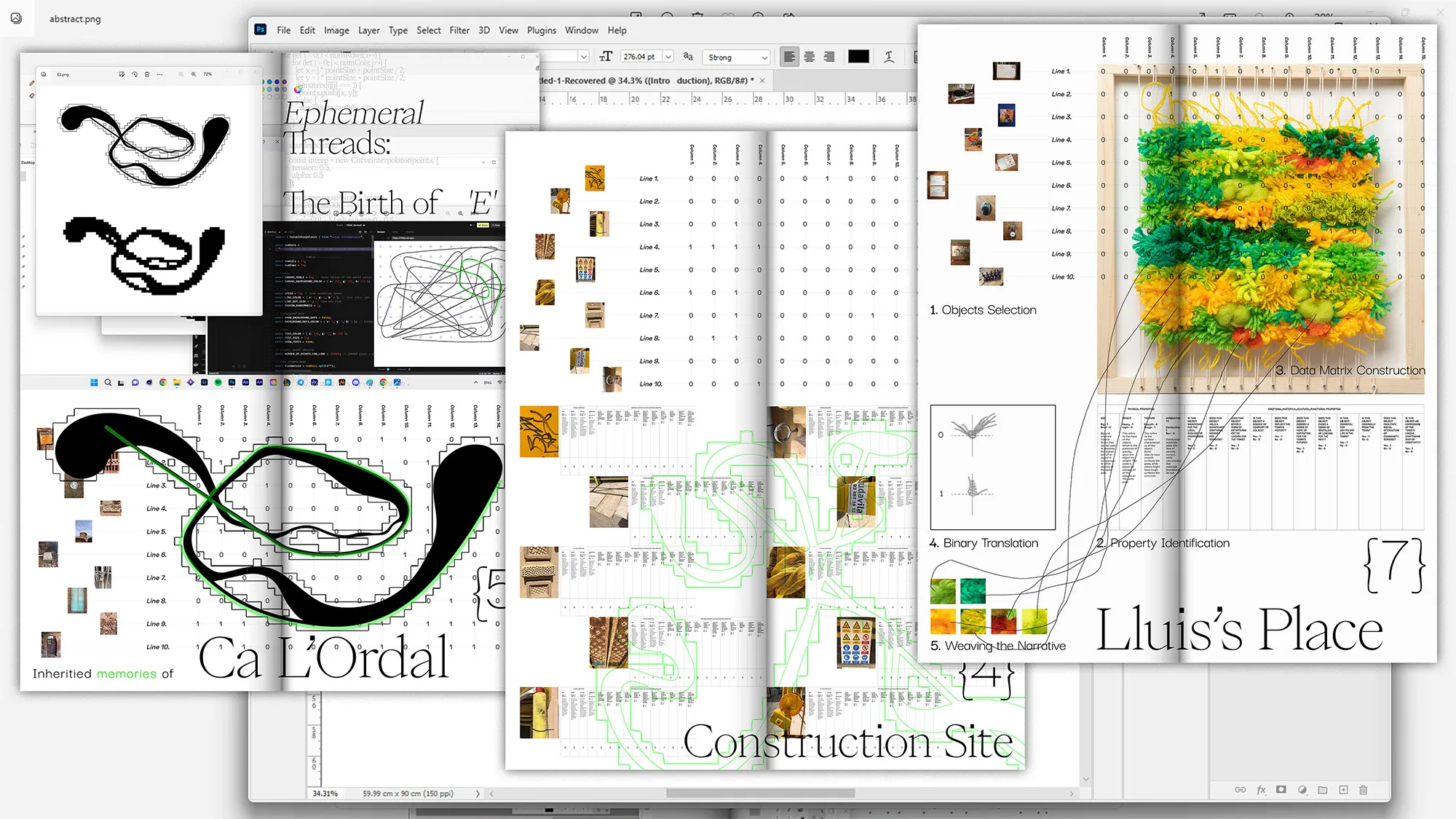This screenshot has height=819, width=1456.
Task: Open the Filter menu
Action: 459,30
